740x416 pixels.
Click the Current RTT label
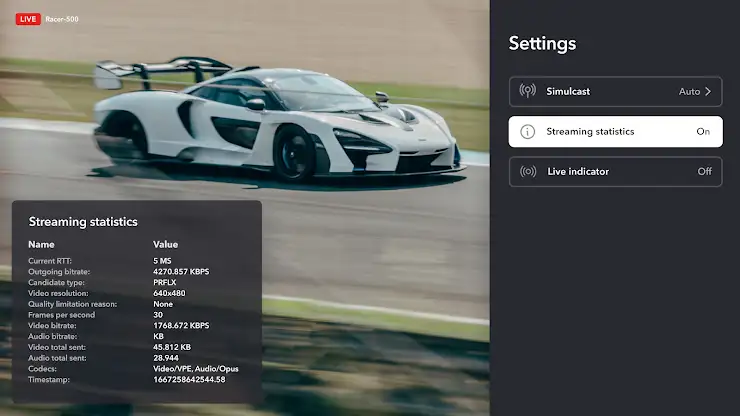(x=50, y=261)
